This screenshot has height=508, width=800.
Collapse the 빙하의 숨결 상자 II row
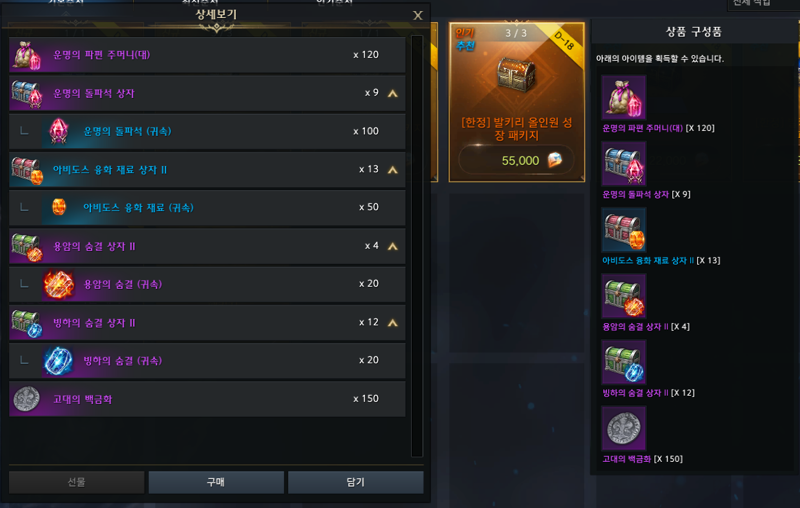(x=392, y=323)
